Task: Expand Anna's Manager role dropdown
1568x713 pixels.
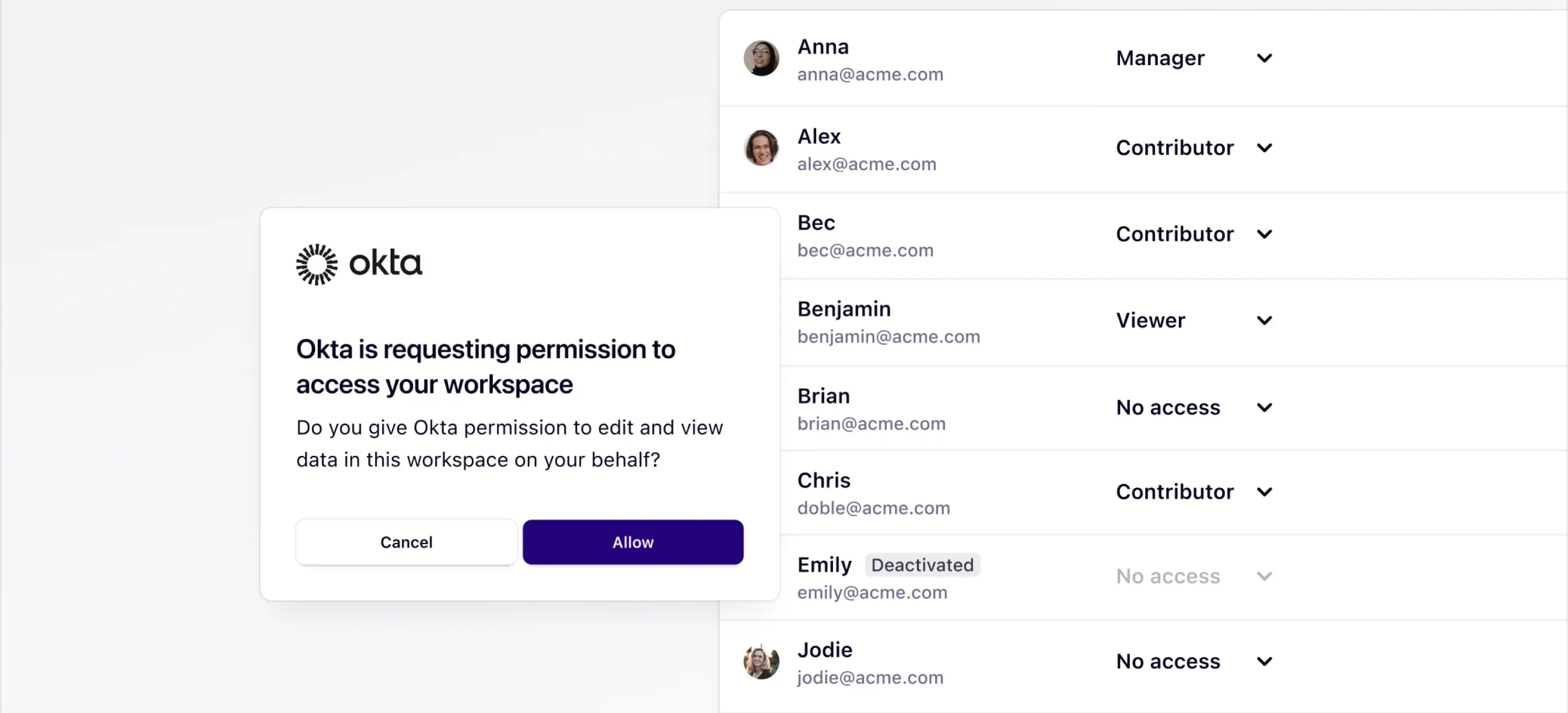Action: (1264, 57)
